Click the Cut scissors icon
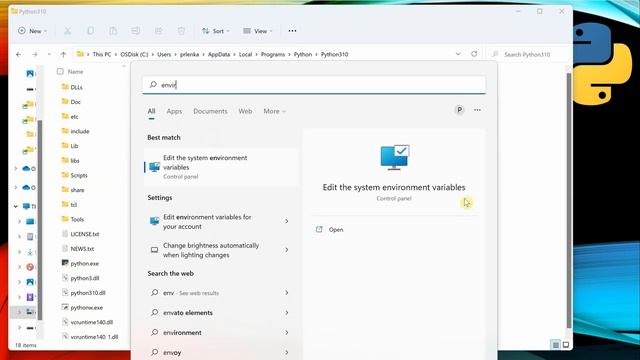The height and width of the screenshot is (360, 640). (67, 31)
